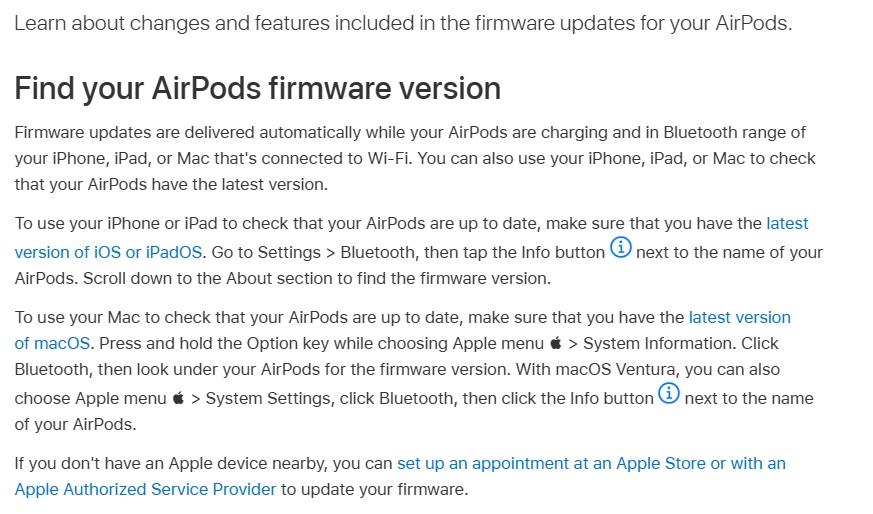Click the "System Settings" text

(x=262, y=398)
